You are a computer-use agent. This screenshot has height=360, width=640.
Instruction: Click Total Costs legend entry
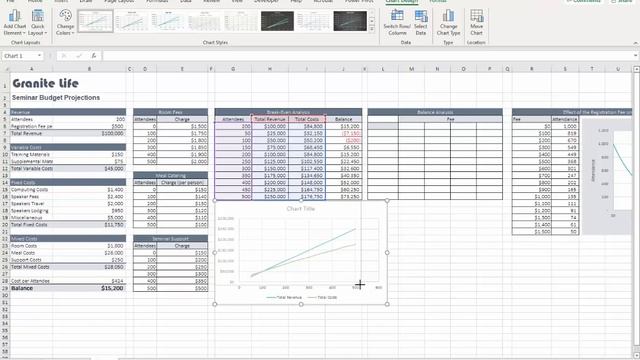(322, 297)
